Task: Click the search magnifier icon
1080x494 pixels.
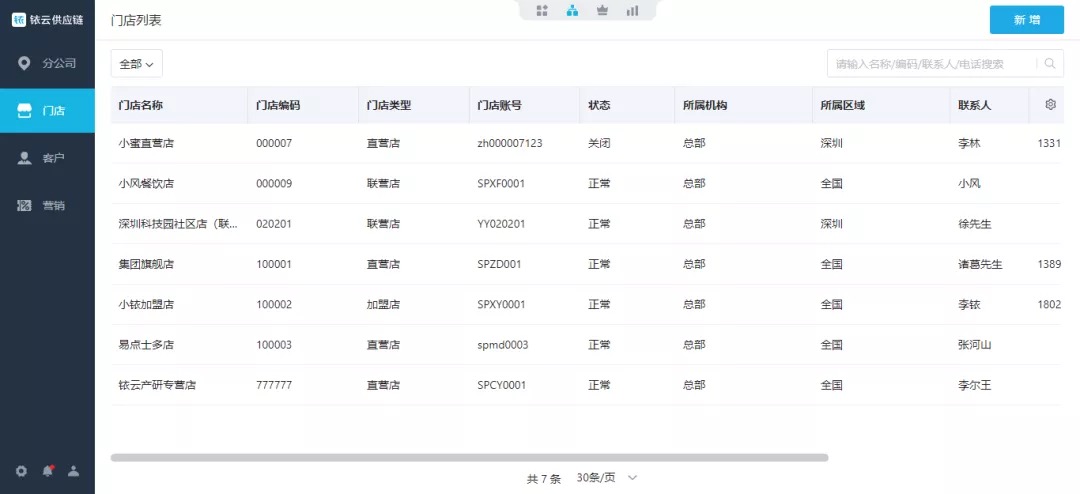Action: 1050,64
